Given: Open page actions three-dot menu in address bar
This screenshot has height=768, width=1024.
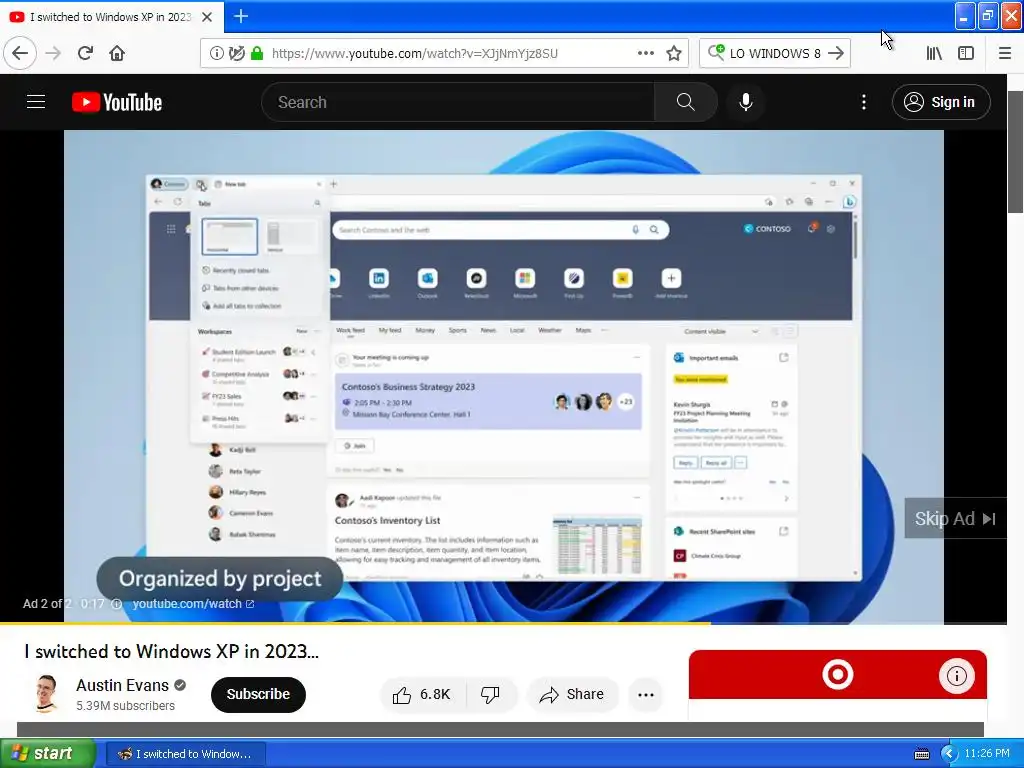Looking at the screenshot, I should [x=645, y=53].
